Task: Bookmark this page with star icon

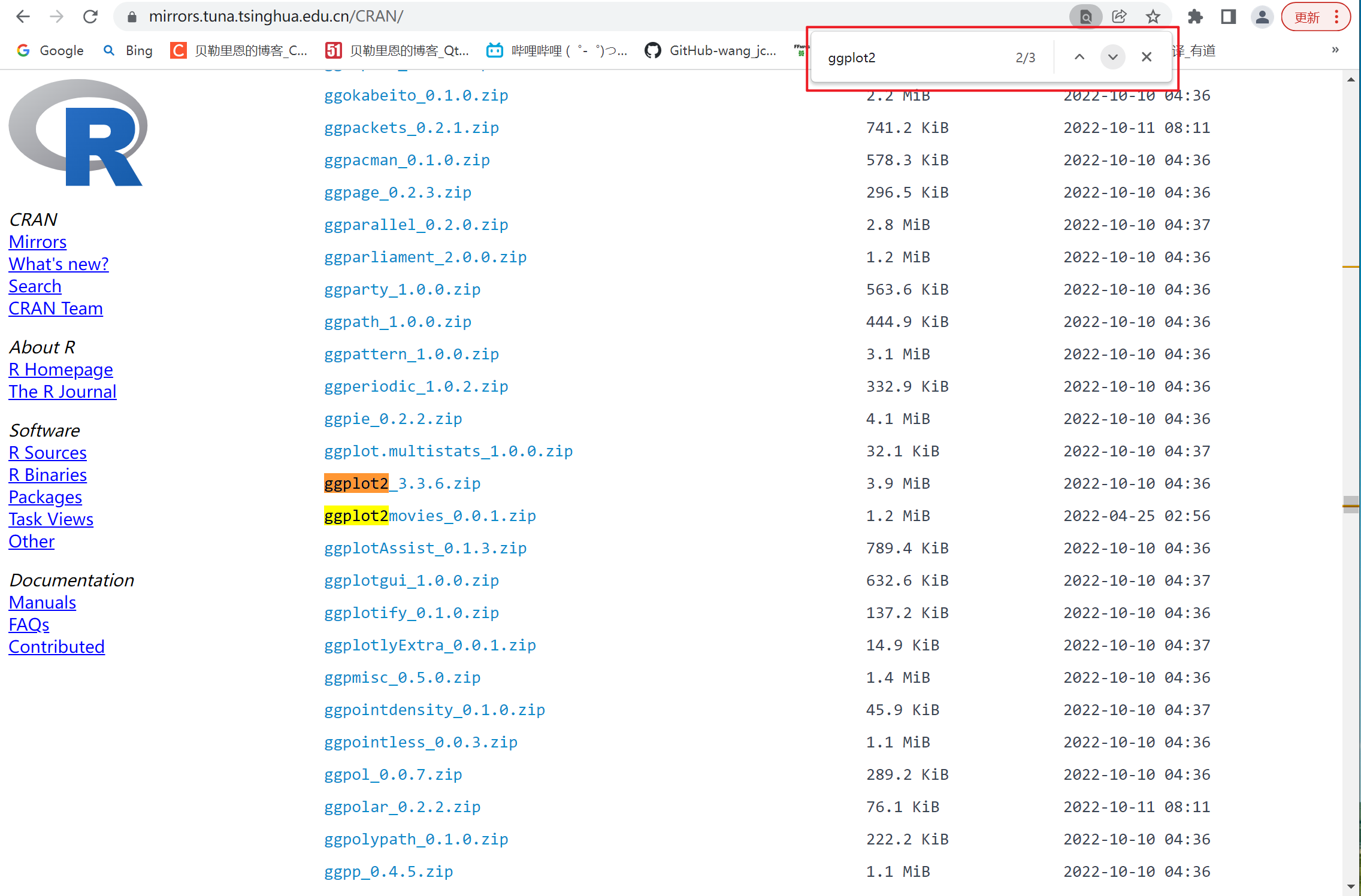Action: 1153,16
